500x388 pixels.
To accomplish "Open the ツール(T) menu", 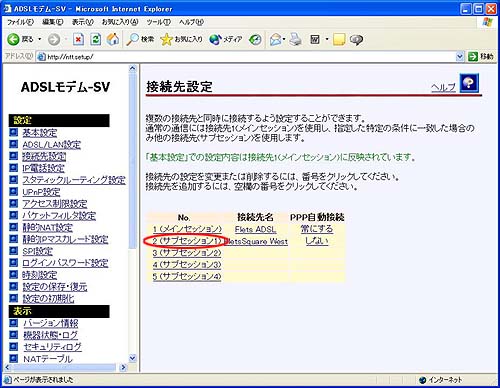I will tap(158, 22).
